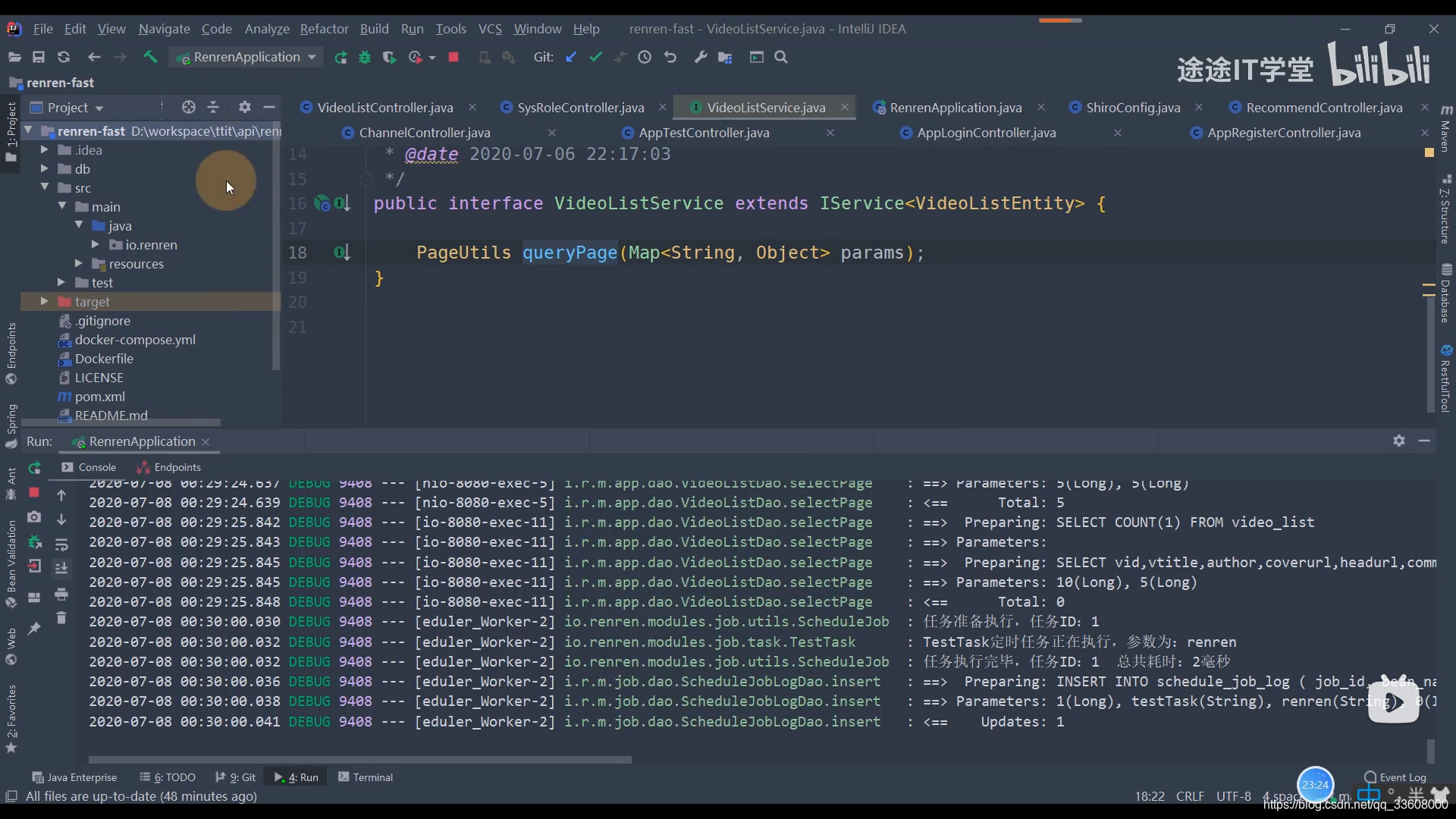Image resolution: width=1456 pixels, height=819 pixels.
Task: Expand the db folder
Action: 44,169
